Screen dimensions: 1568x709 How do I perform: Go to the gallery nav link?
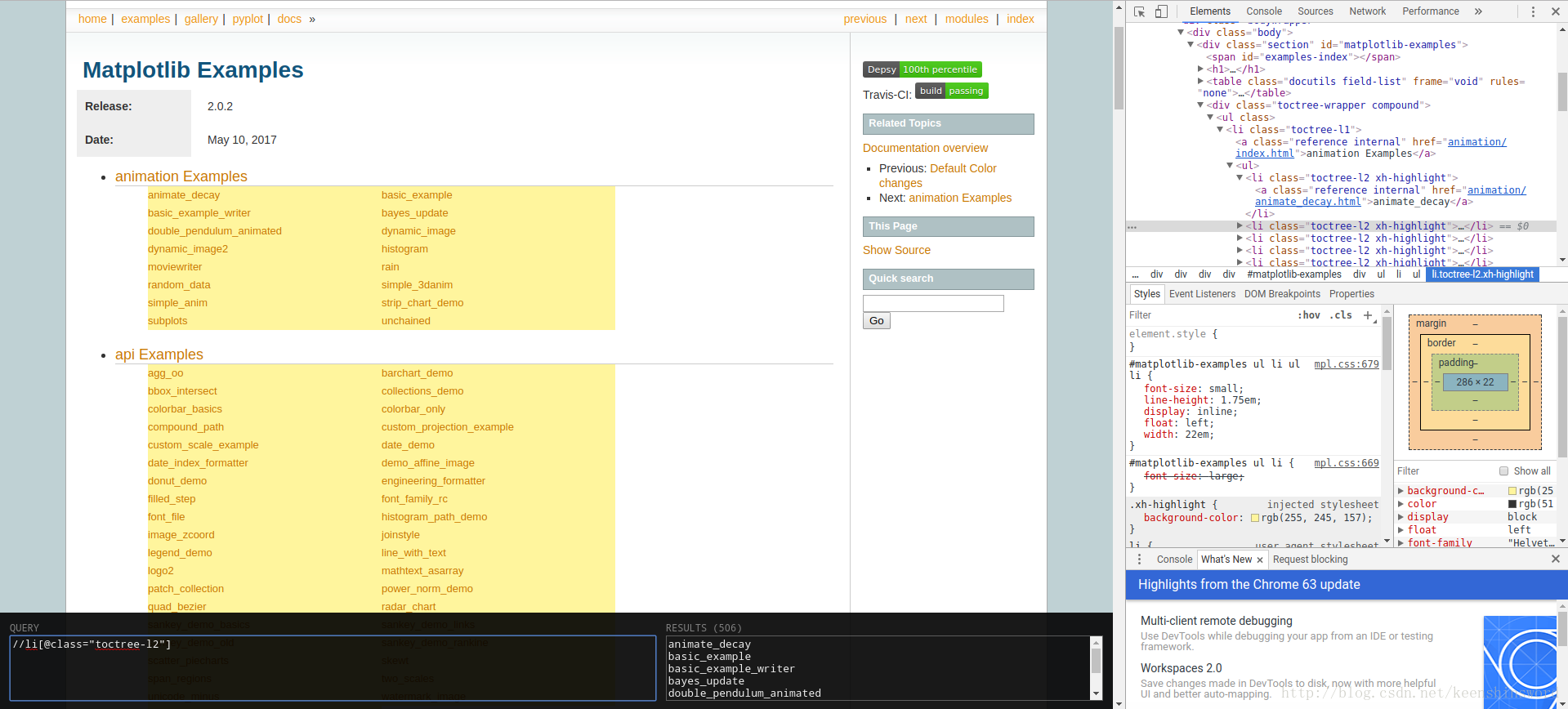tap(201, 19)
